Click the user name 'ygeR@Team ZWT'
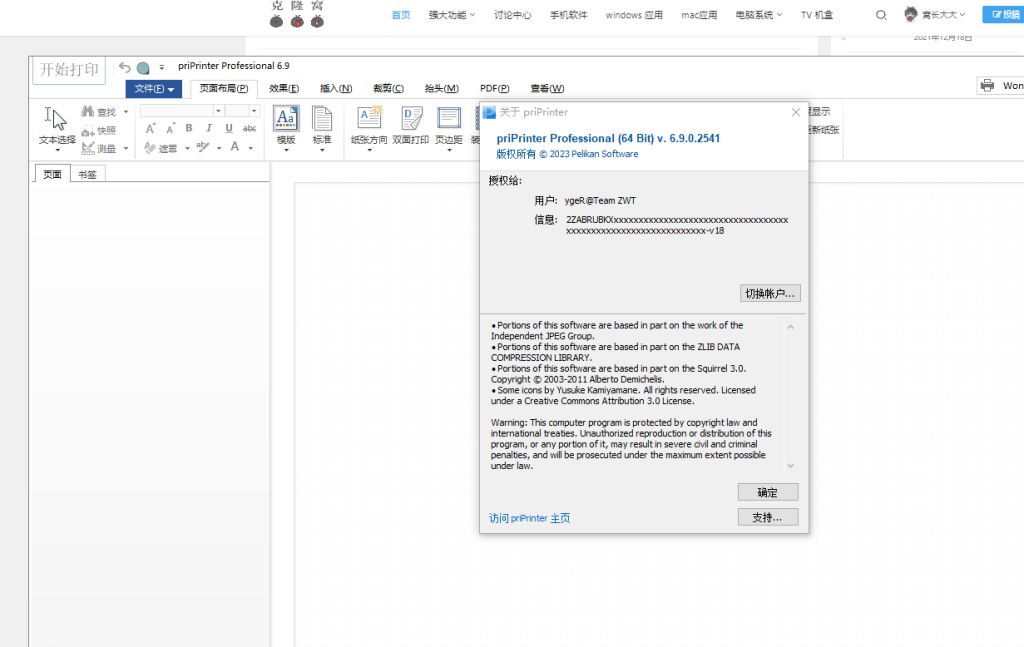1024x647 pixels. pyautogui.click(x=600, y=200)
